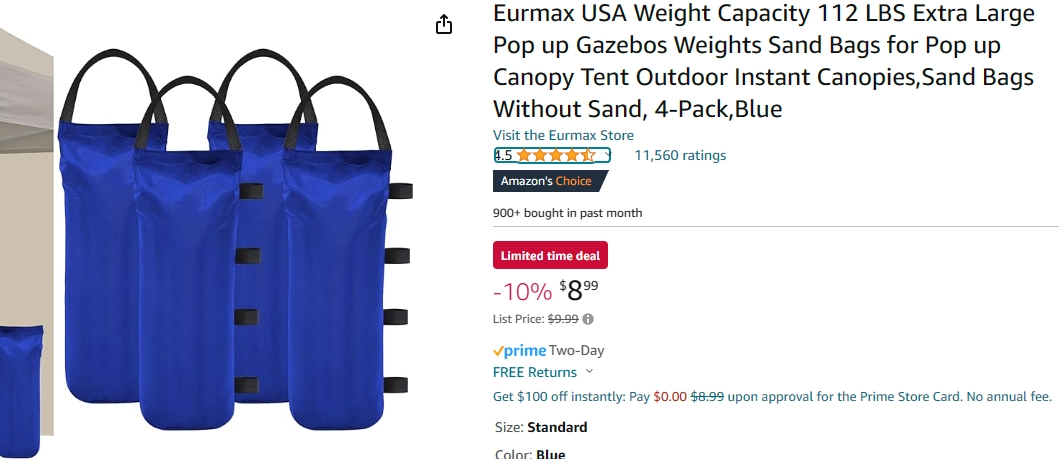Click the star rating icons

(x=556, y=155)
